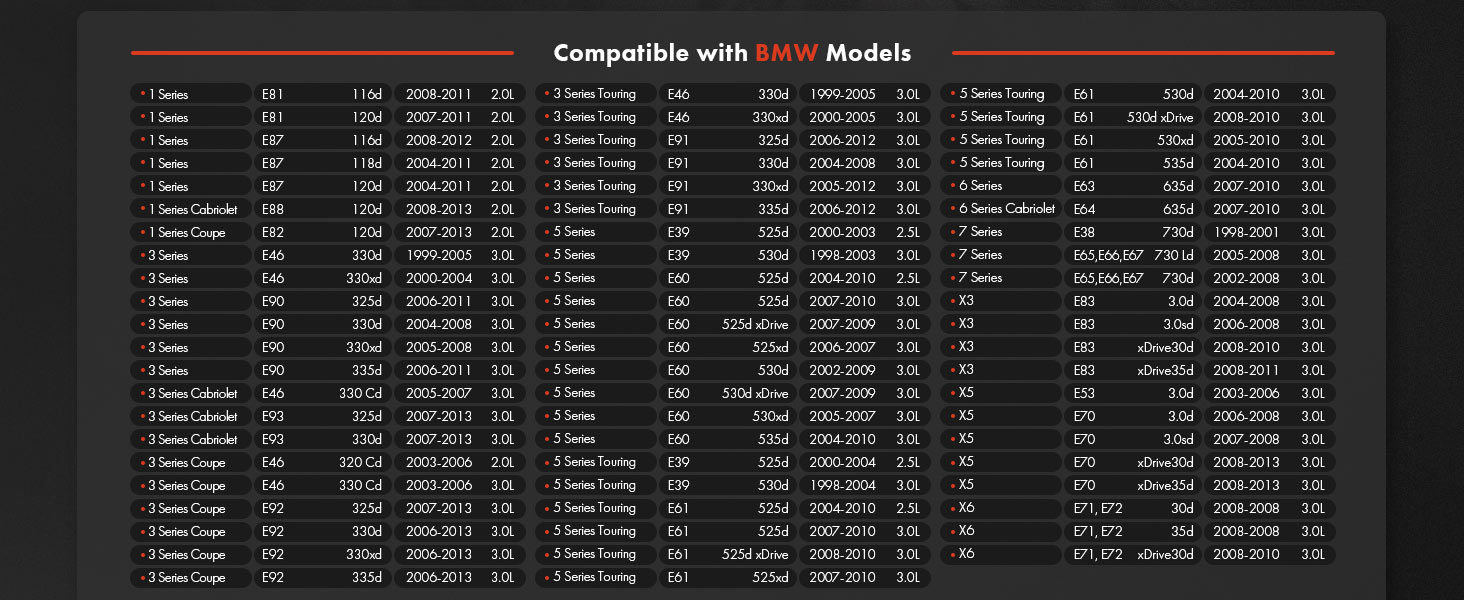Select "X5" label in the E53 row
Image resolution: width=1464 pixels, height=600 pixels.
click(x=966, y=393)
